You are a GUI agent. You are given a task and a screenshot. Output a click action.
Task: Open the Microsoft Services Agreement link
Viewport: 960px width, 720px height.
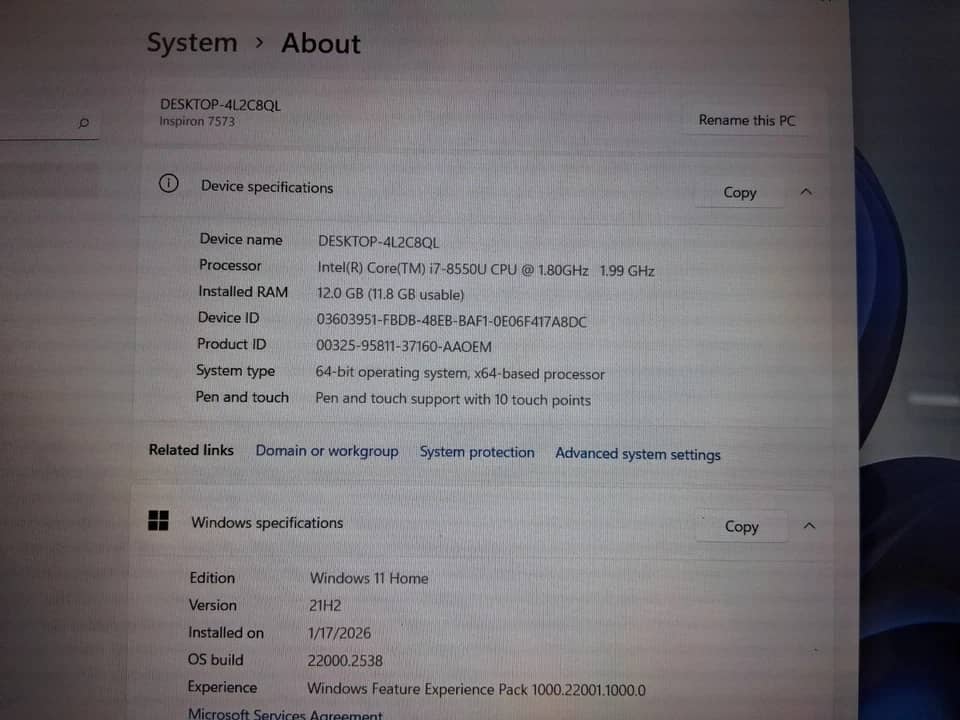click(x=285, y=713)
